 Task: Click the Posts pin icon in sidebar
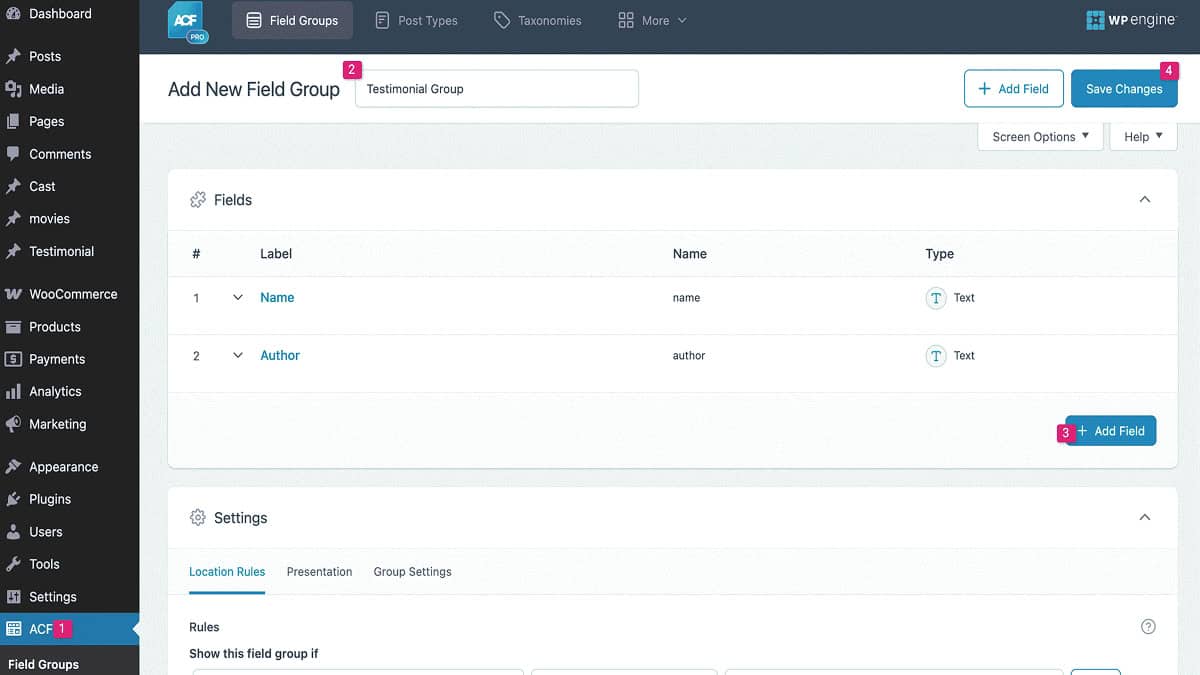(x=13, y=57)
